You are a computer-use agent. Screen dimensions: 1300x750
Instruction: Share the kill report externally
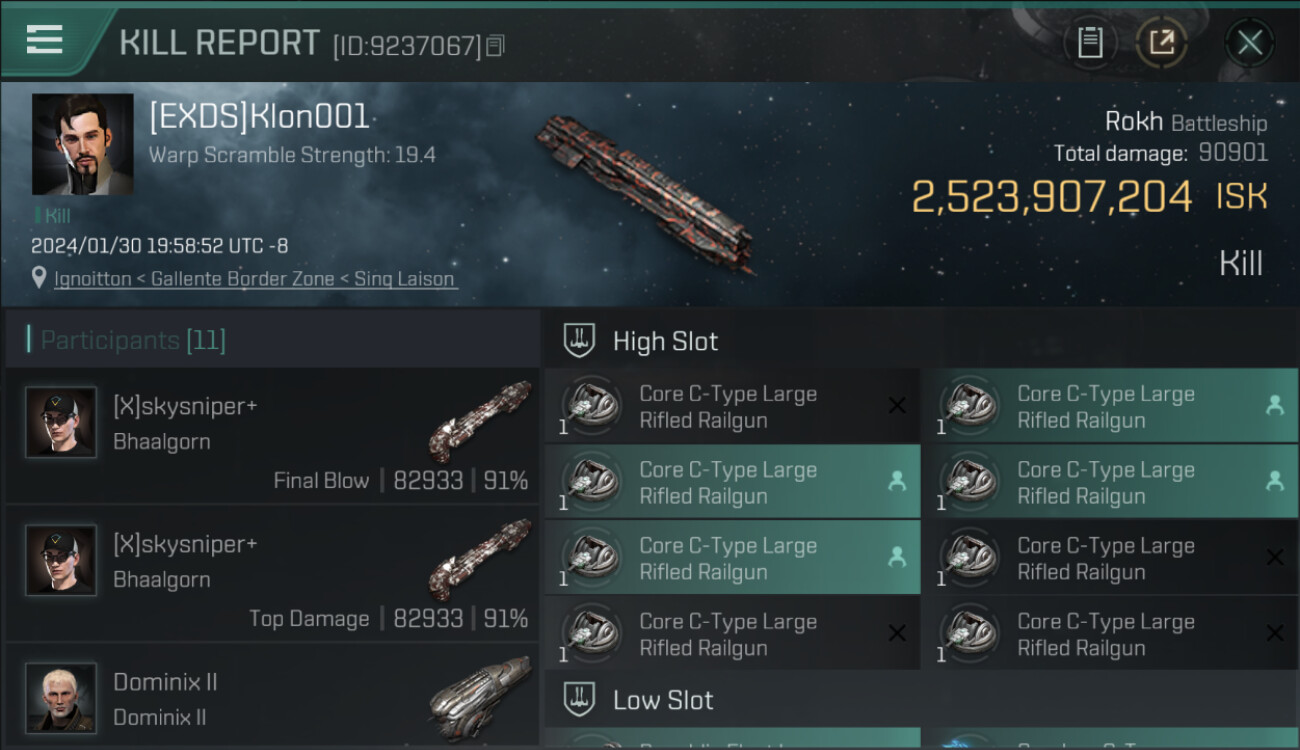pos(1162,43)
